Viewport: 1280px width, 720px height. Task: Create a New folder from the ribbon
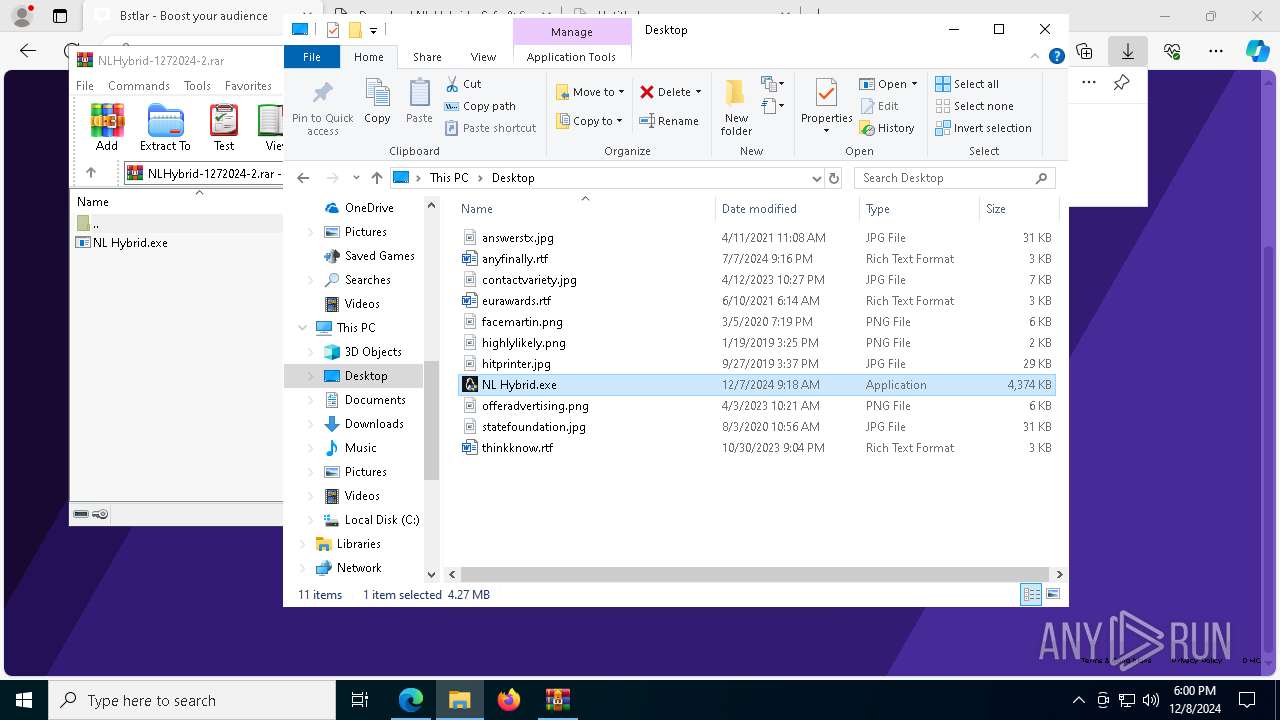[736, 107]
